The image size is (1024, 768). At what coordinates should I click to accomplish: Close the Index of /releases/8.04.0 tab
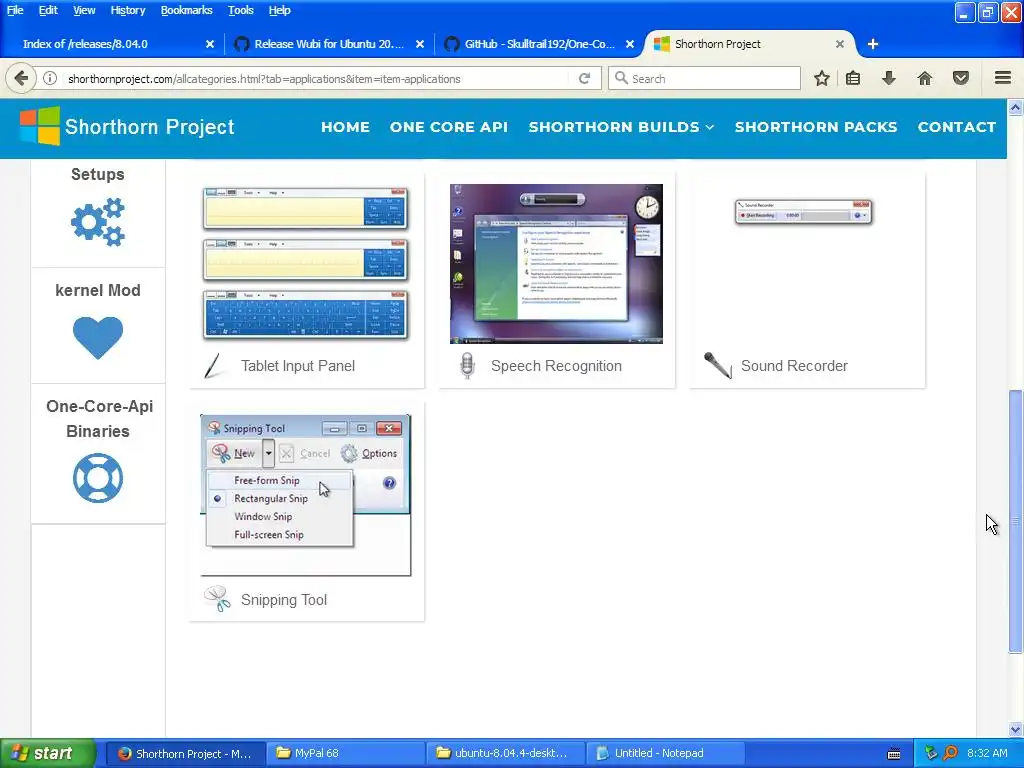point(210,44)
